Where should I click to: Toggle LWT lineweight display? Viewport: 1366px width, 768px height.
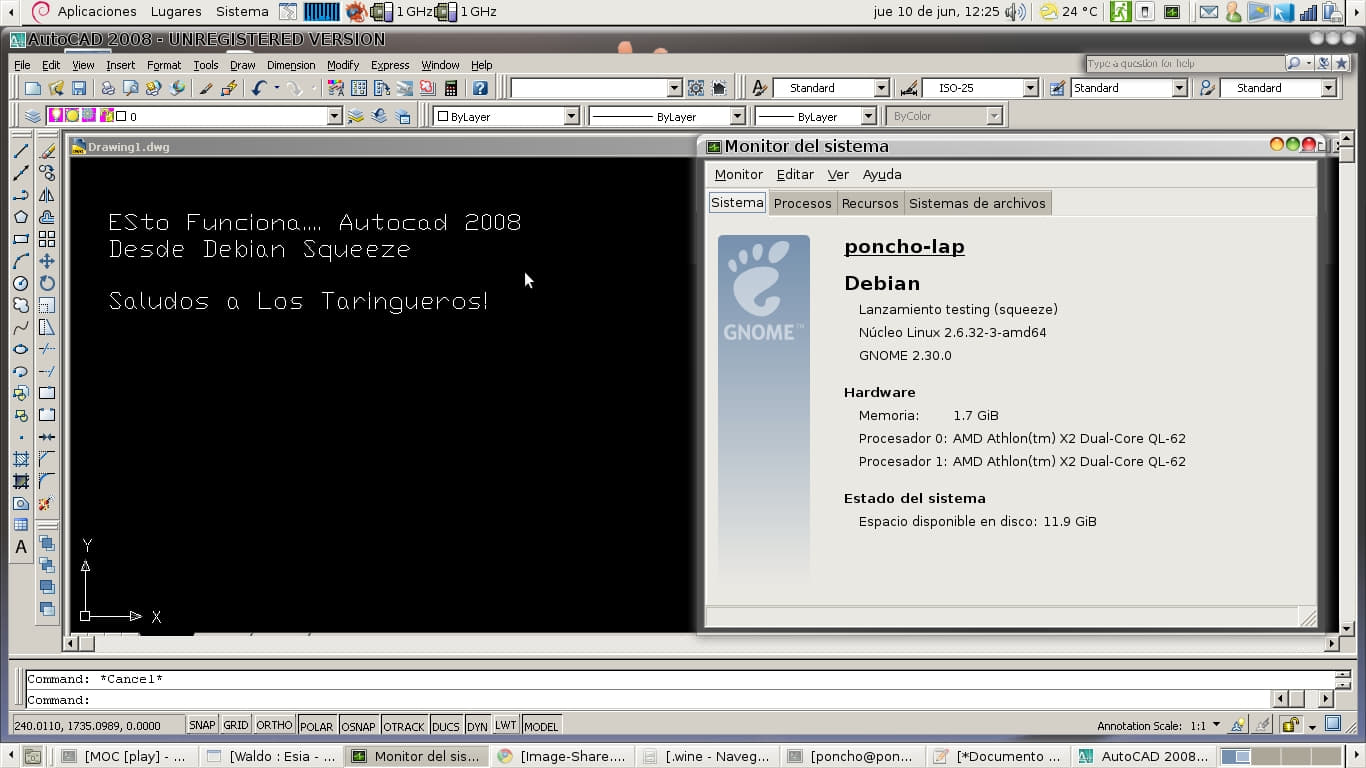[x=506, y=725]
